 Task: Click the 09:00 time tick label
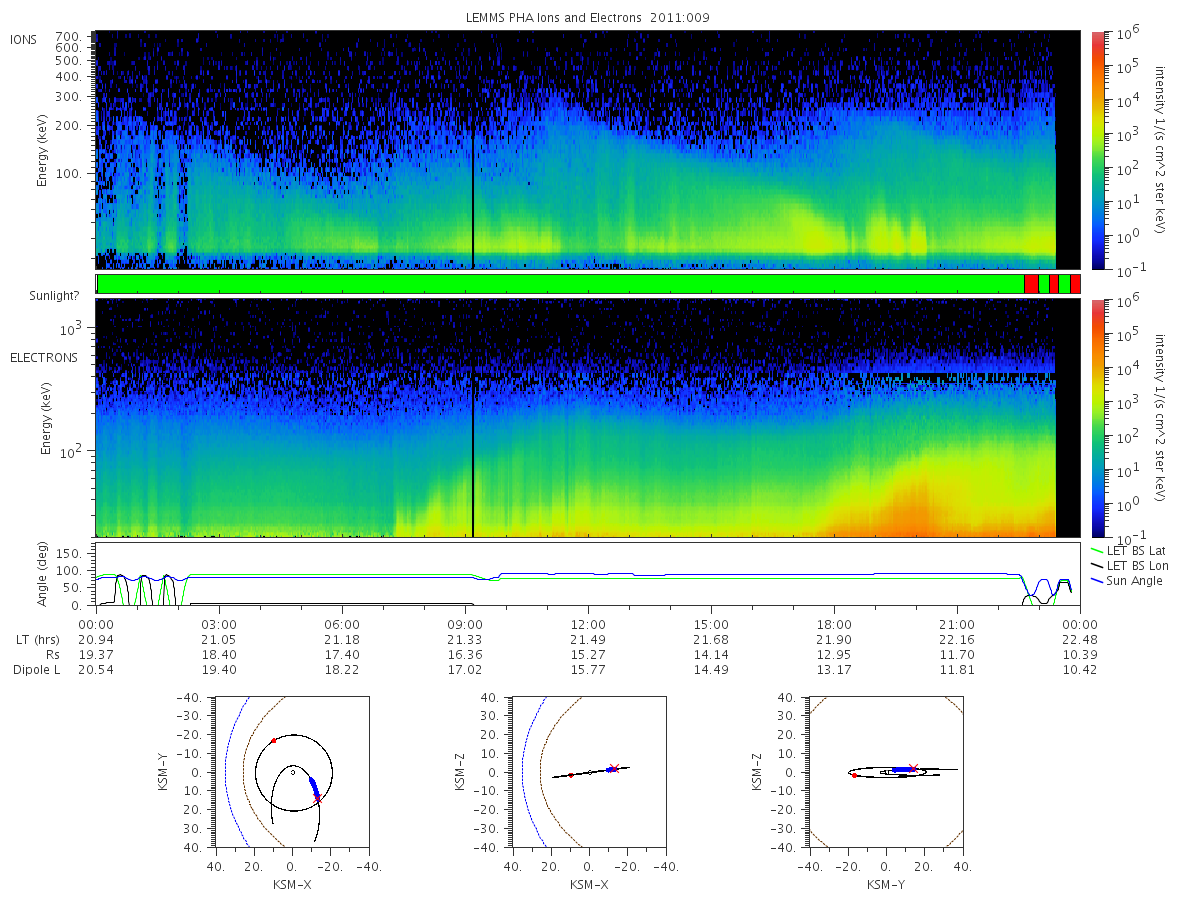465,623
